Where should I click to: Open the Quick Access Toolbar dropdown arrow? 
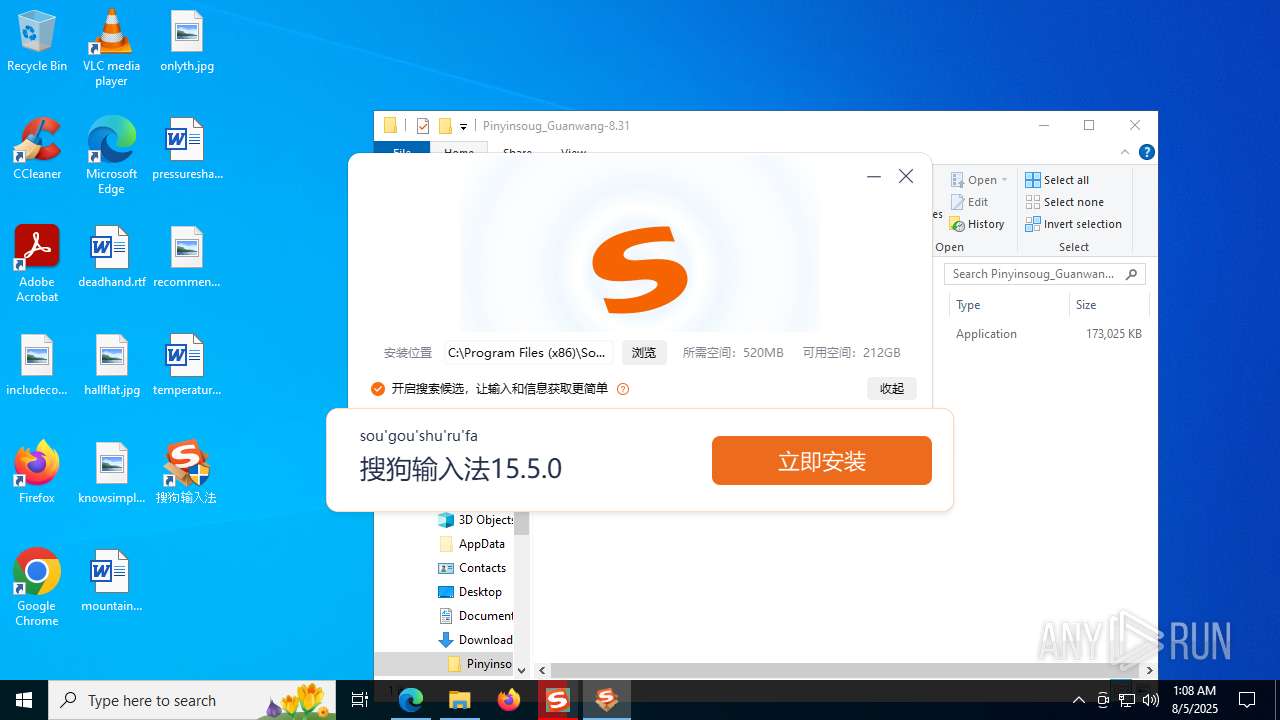[463, 127]
